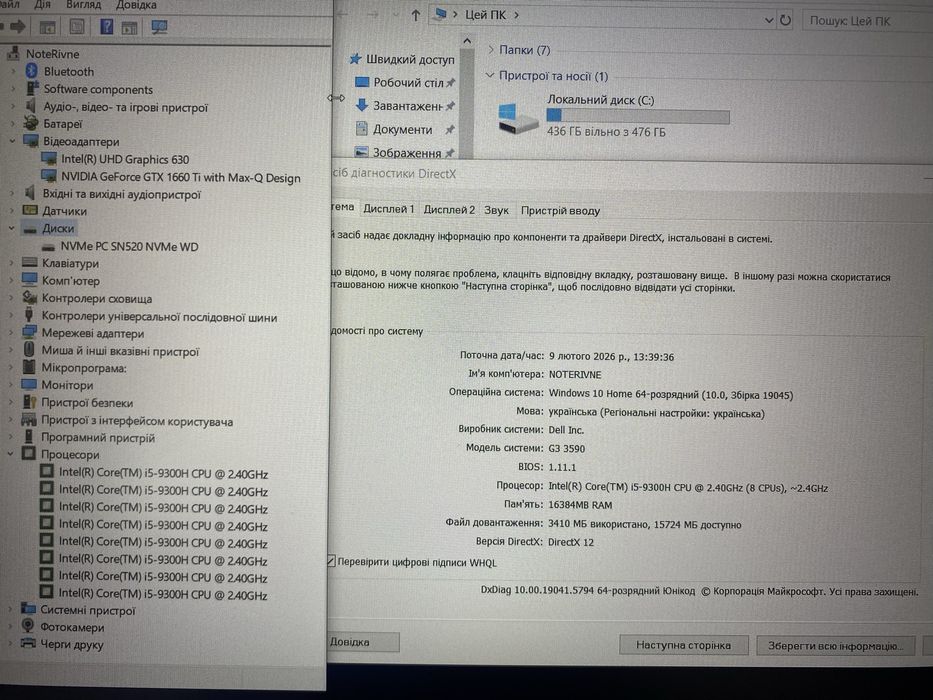Viewport: 933px width, 700px height.
Task: Click the Контролери сховища icon
Action: 30,298
